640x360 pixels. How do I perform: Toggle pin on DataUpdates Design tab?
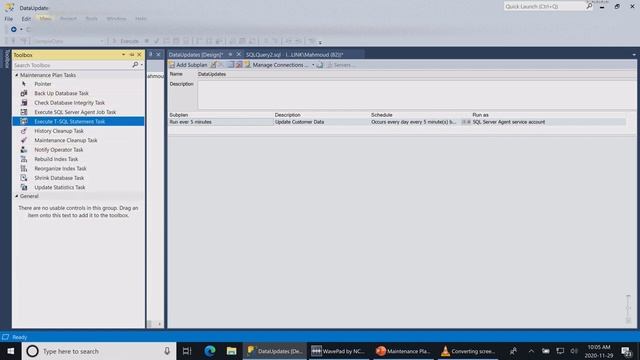[x=230, y=54]
